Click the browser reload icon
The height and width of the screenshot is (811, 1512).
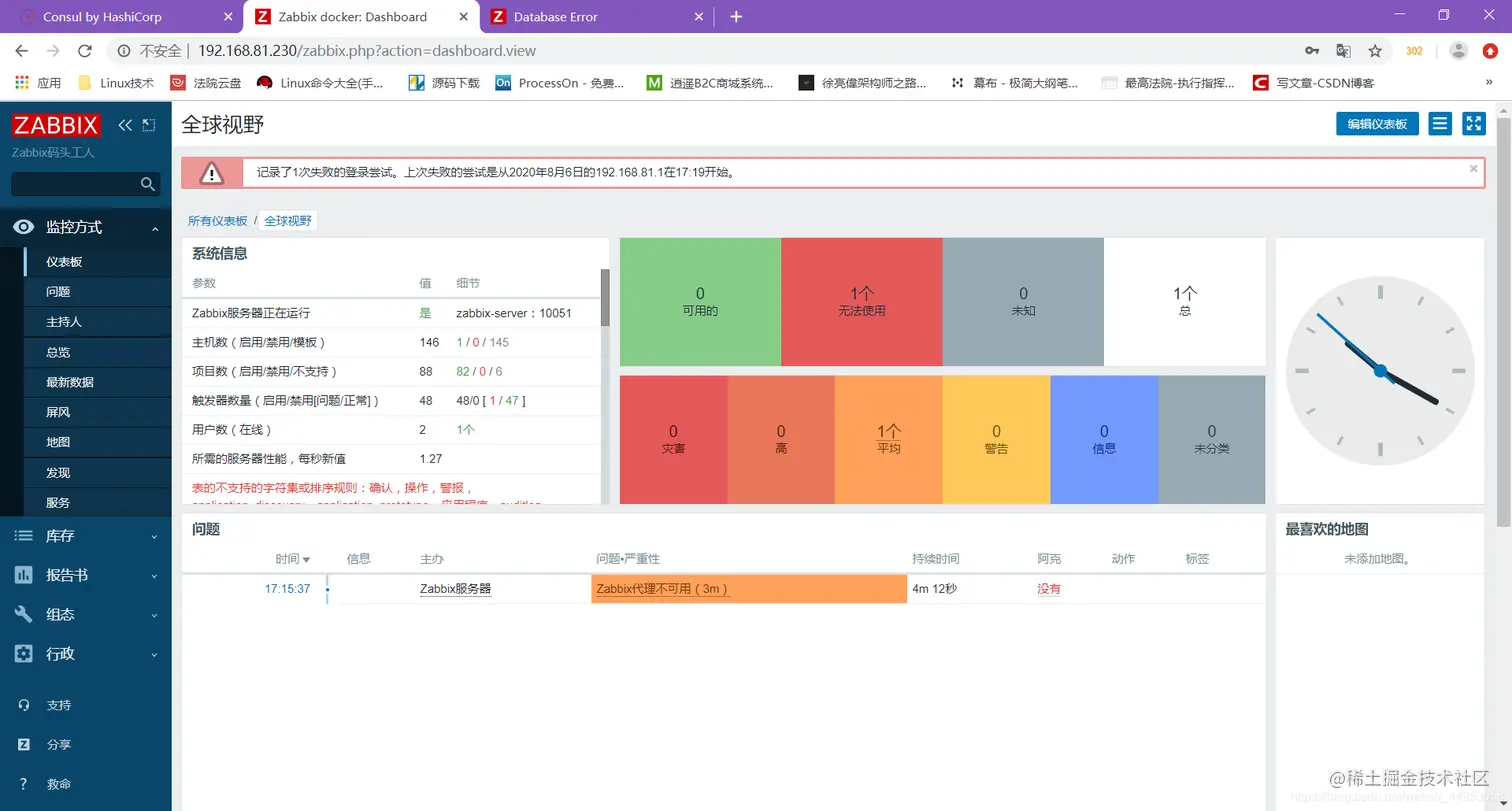pyautogui.click(x=85, y=51)
